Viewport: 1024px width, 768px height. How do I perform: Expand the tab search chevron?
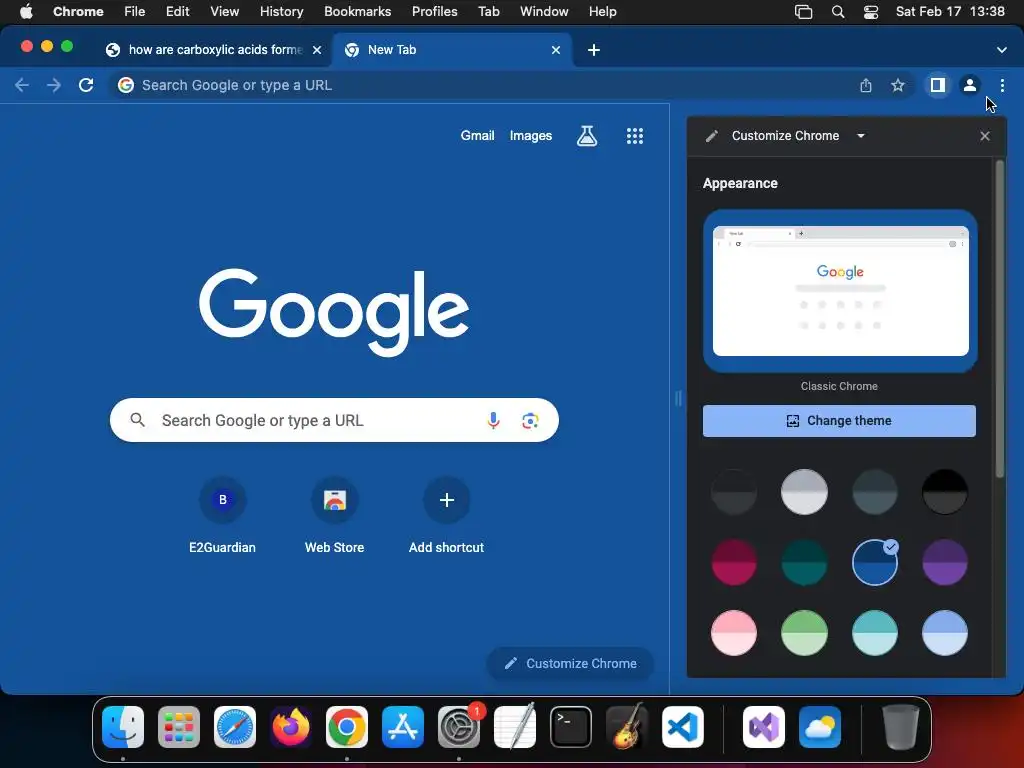coord(1002,50)
